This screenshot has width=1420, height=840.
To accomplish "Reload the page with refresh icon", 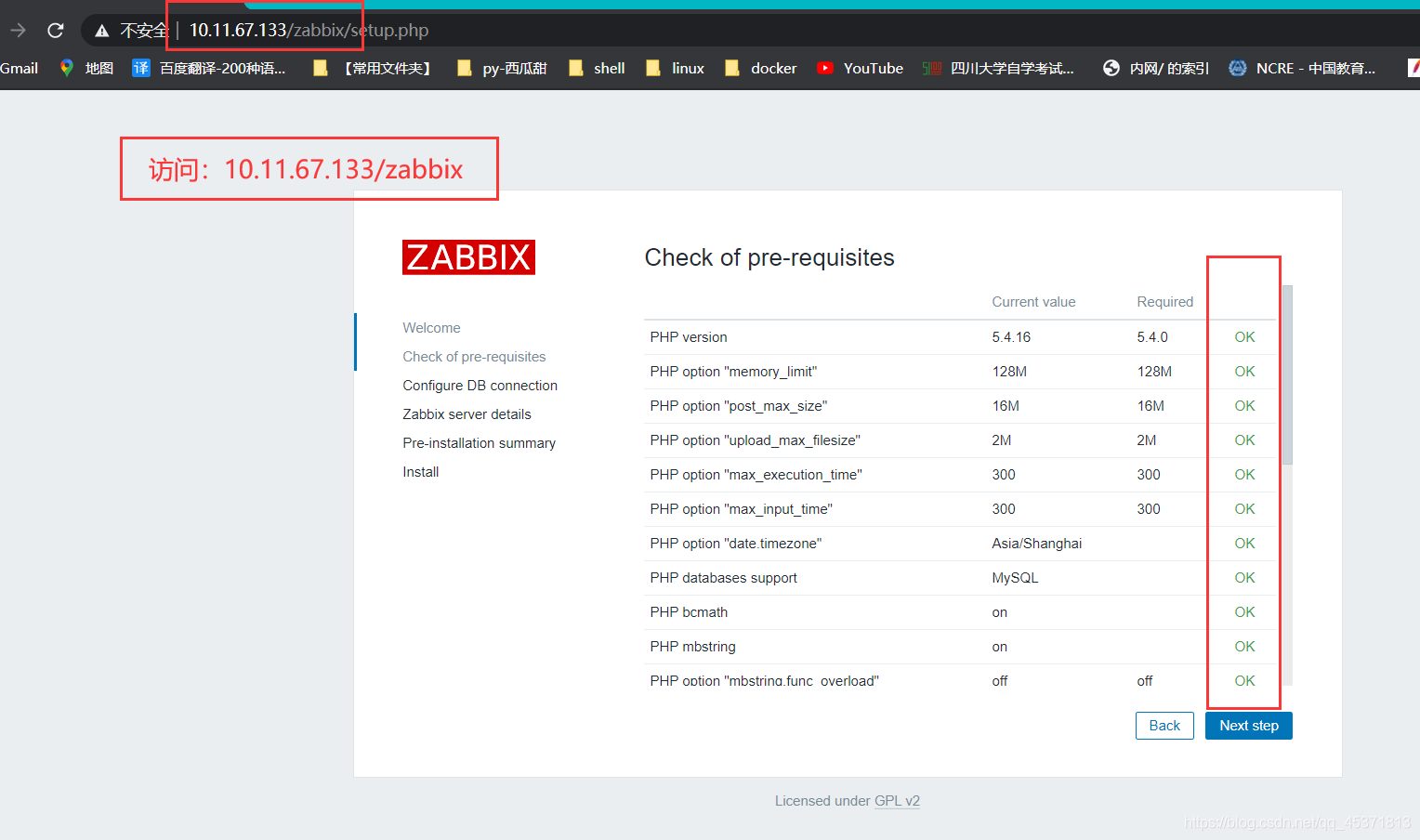I will point(56,31).
